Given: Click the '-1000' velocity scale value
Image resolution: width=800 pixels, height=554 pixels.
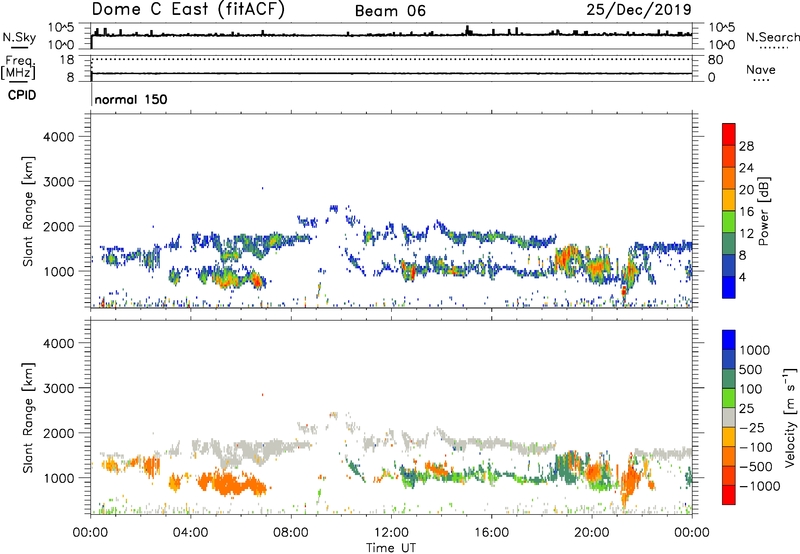Looking at the screenshot, I should [760, 486].
